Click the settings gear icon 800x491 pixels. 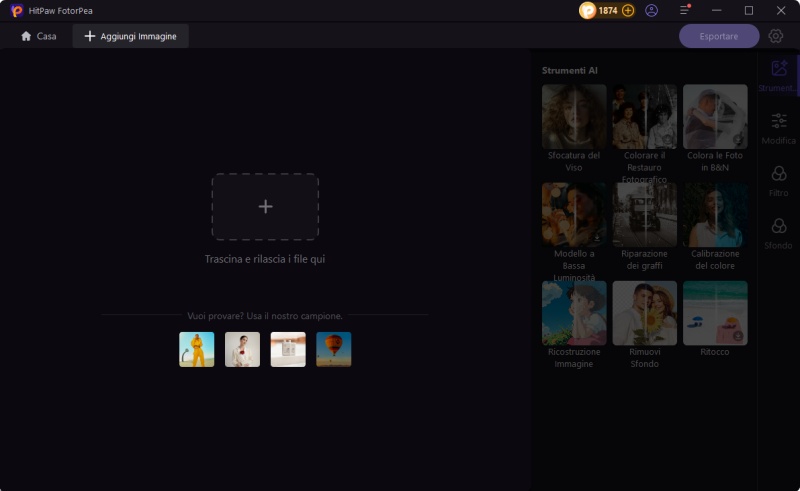(x=776, y=36)
